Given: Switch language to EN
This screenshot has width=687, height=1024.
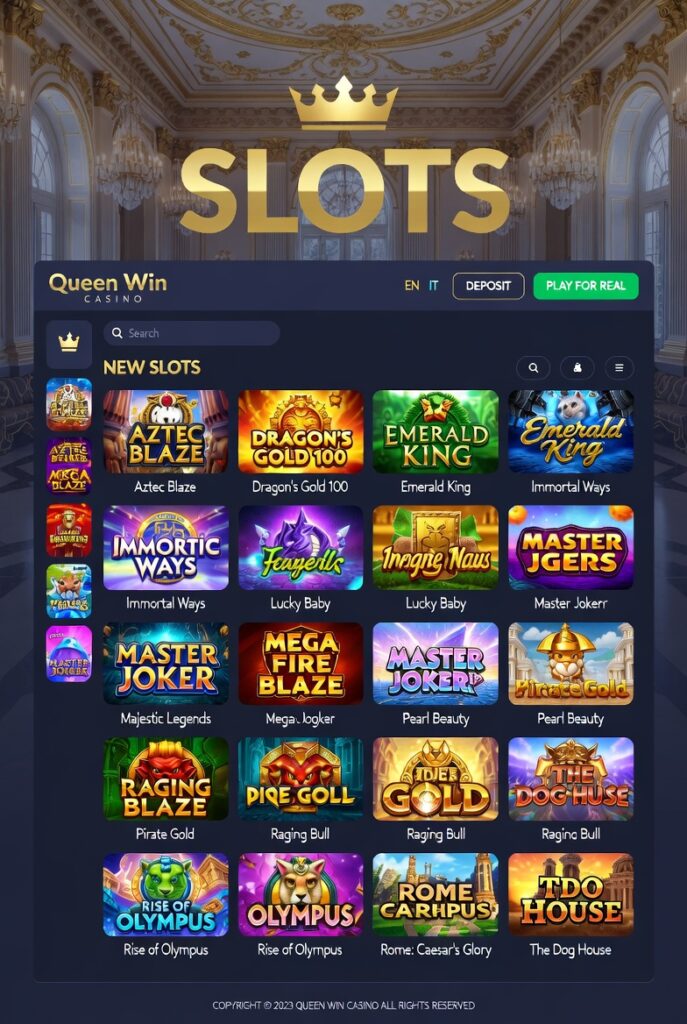Looking at the screenshot, I should tap(411, 286).
